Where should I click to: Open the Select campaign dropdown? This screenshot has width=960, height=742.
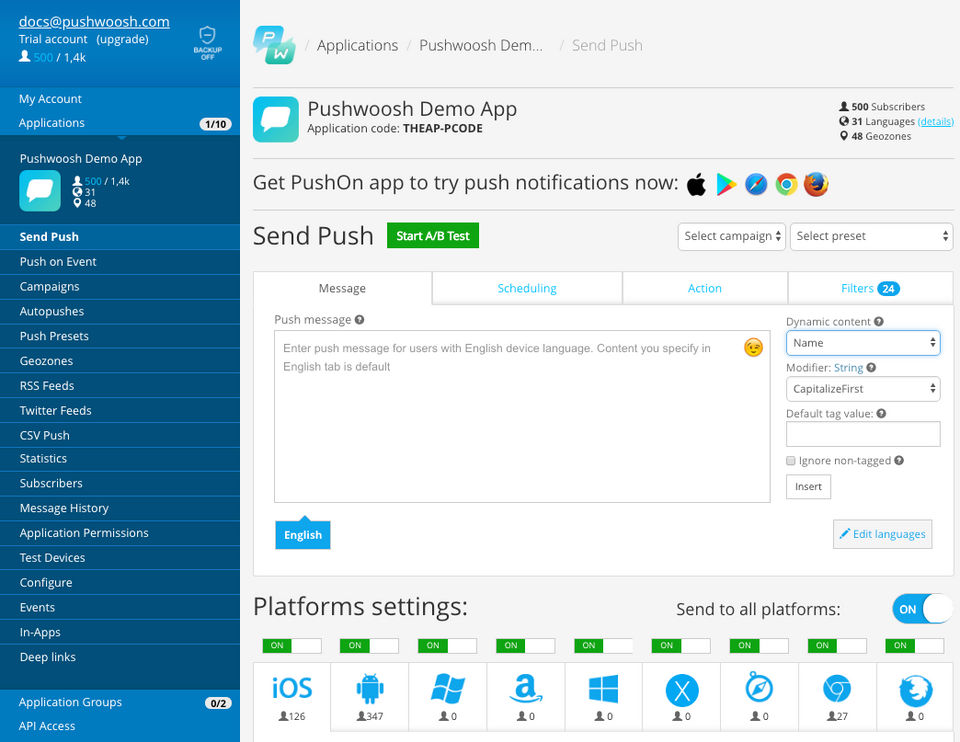[x=732, y=236]
